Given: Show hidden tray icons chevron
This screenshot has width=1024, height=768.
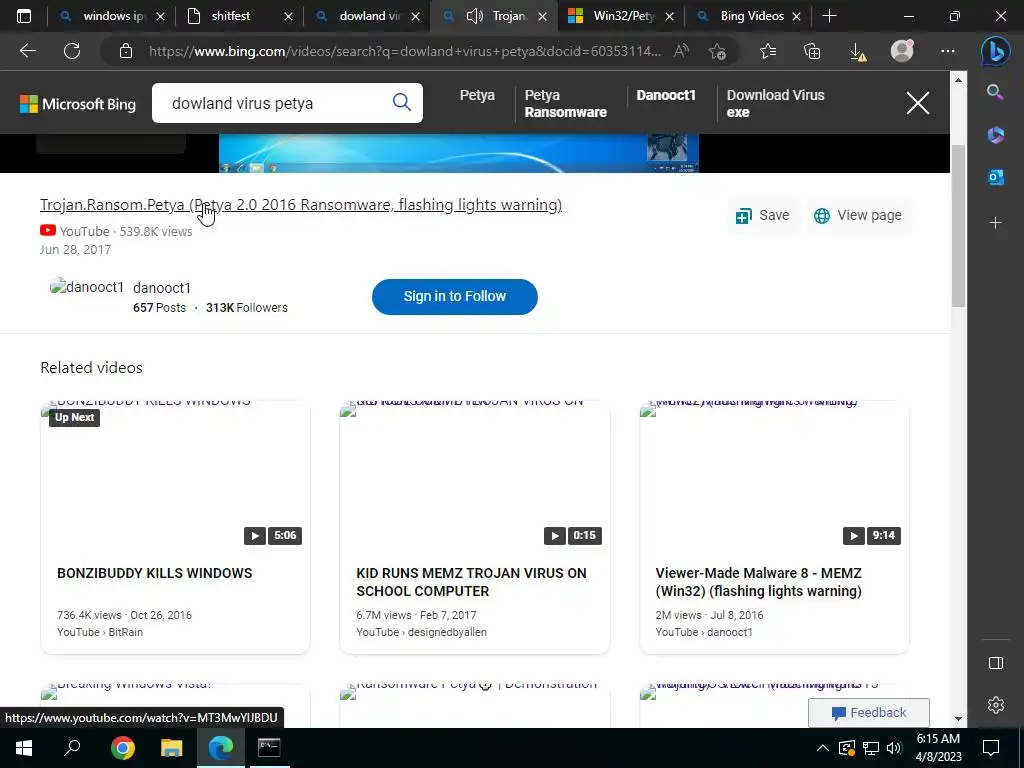Looking at the screenshot, I should coord(822,748).
